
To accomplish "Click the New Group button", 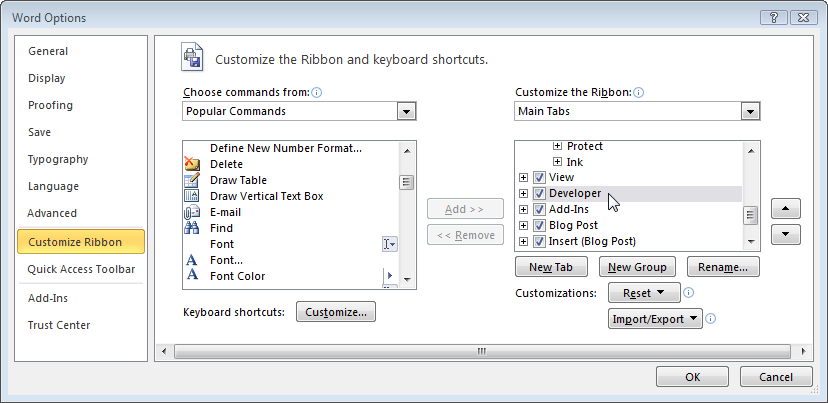I will click(x=637, y=267).
